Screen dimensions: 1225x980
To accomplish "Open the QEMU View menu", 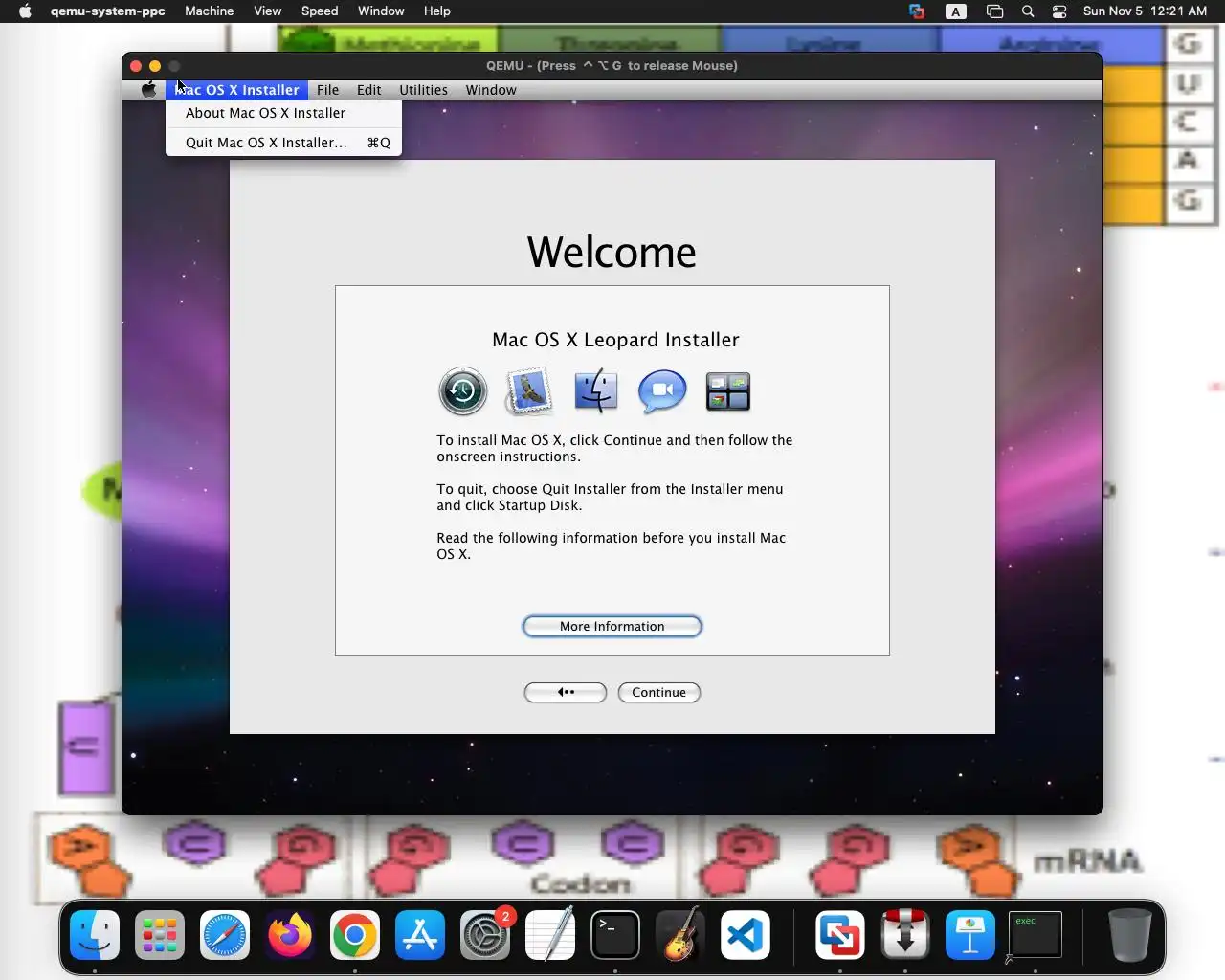I will pos(267,11).
